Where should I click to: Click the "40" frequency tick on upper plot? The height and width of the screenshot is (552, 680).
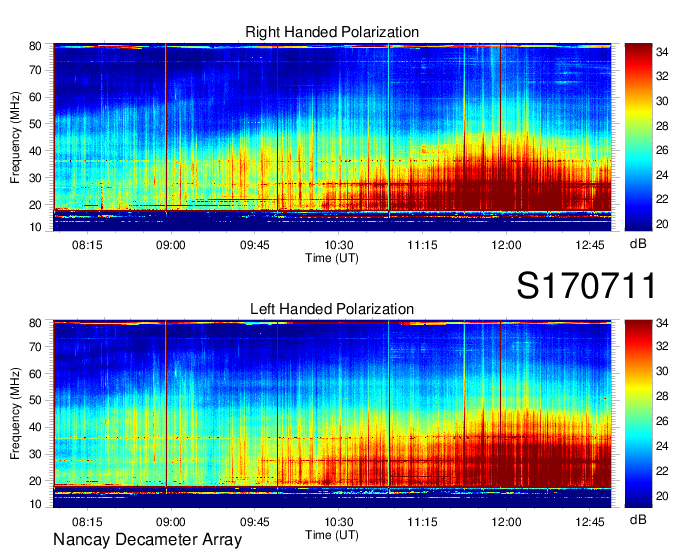(35, 151)
